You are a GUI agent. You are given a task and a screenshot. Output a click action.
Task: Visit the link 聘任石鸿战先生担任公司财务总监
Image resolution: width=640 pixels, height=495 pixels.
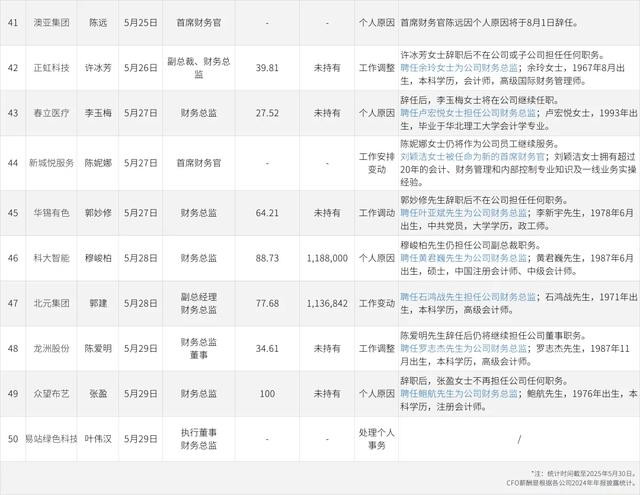click(x=468, y=297)
